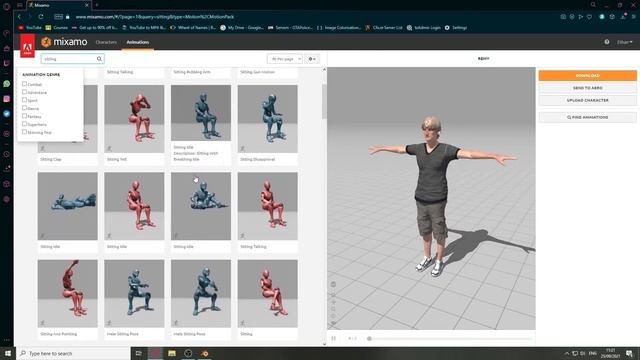Open the browser downloads icon
The width and height of the screenshot is (640, 360).
pos(624,17)
